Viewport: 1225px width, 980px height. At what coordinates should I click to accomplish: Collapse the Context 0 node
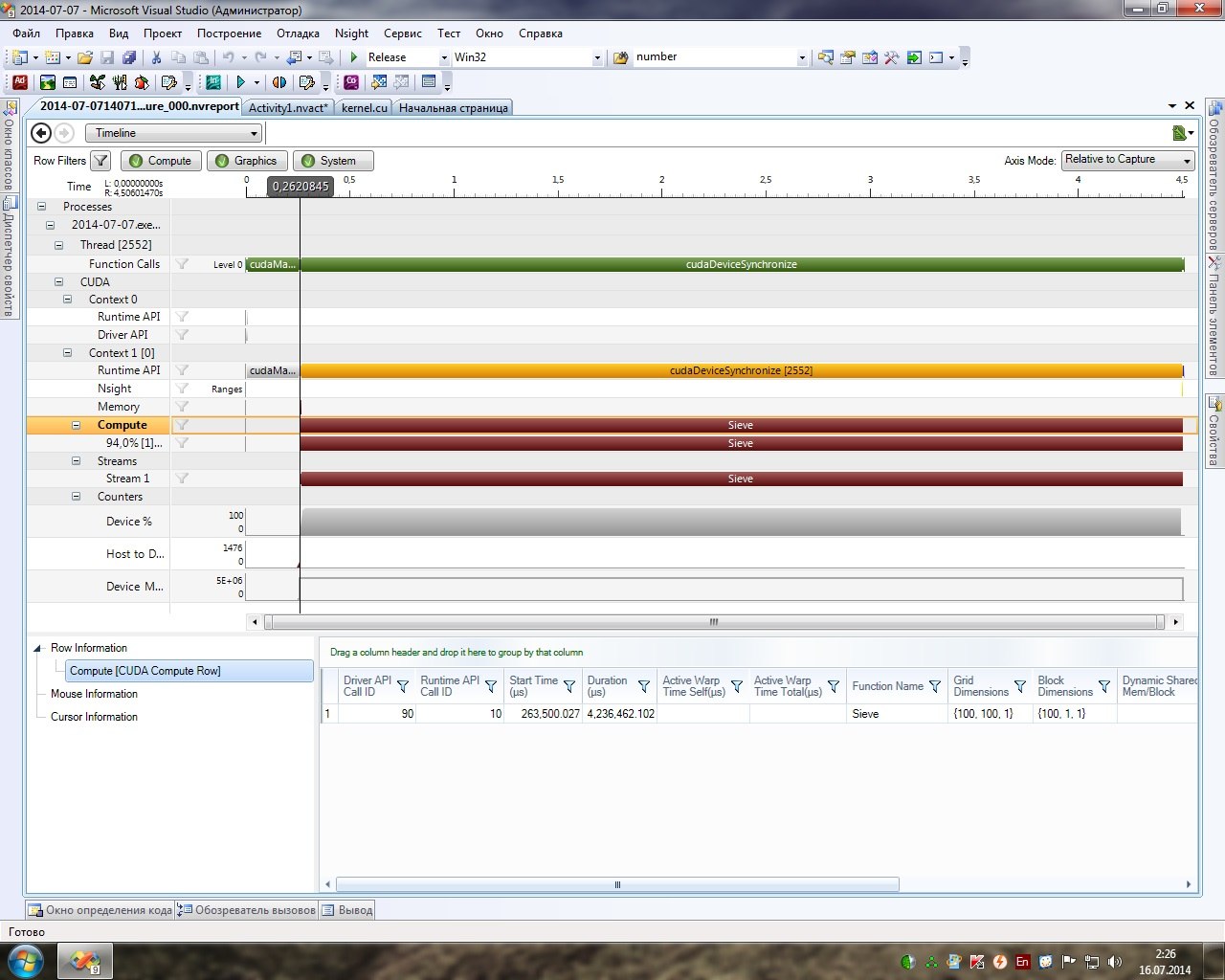(67, 300)
